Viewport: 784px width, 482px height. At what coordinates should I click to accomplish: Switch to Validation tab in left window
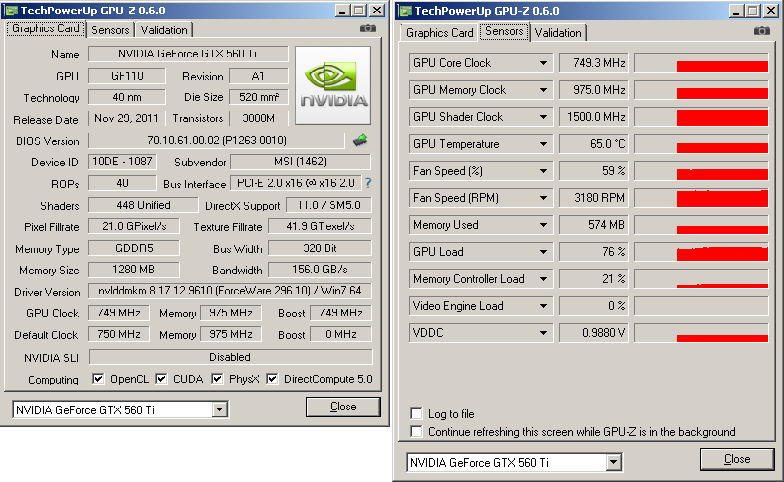(163, 30)
